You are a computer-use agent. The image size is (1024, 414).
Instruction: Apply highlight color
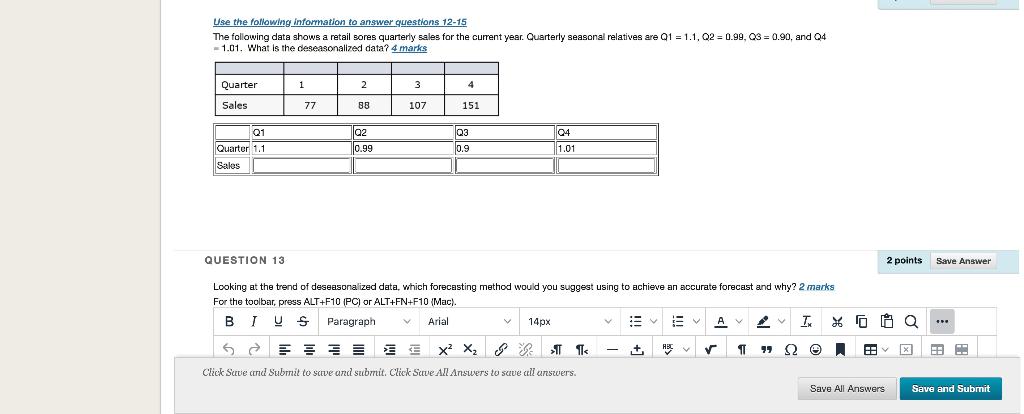pos(763,321)
